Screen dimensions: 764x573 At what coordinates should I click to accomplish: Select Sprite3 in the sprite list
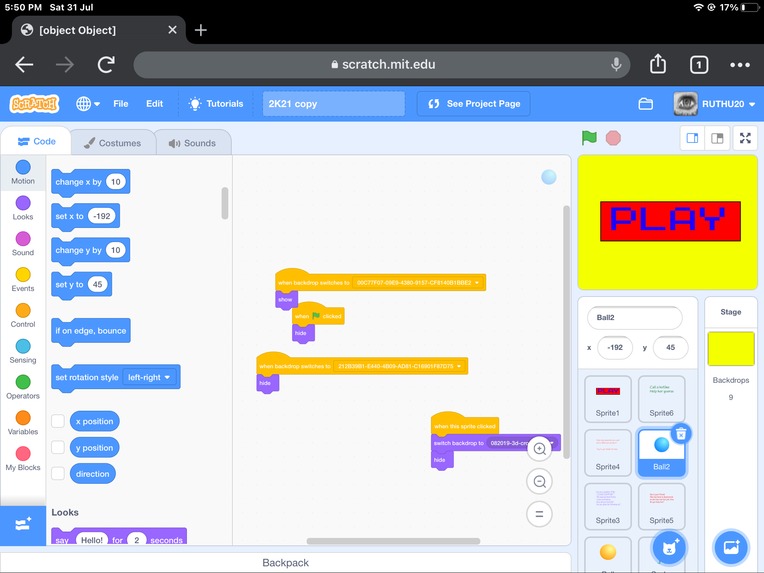pyautogui.click(x=608, y=506)
